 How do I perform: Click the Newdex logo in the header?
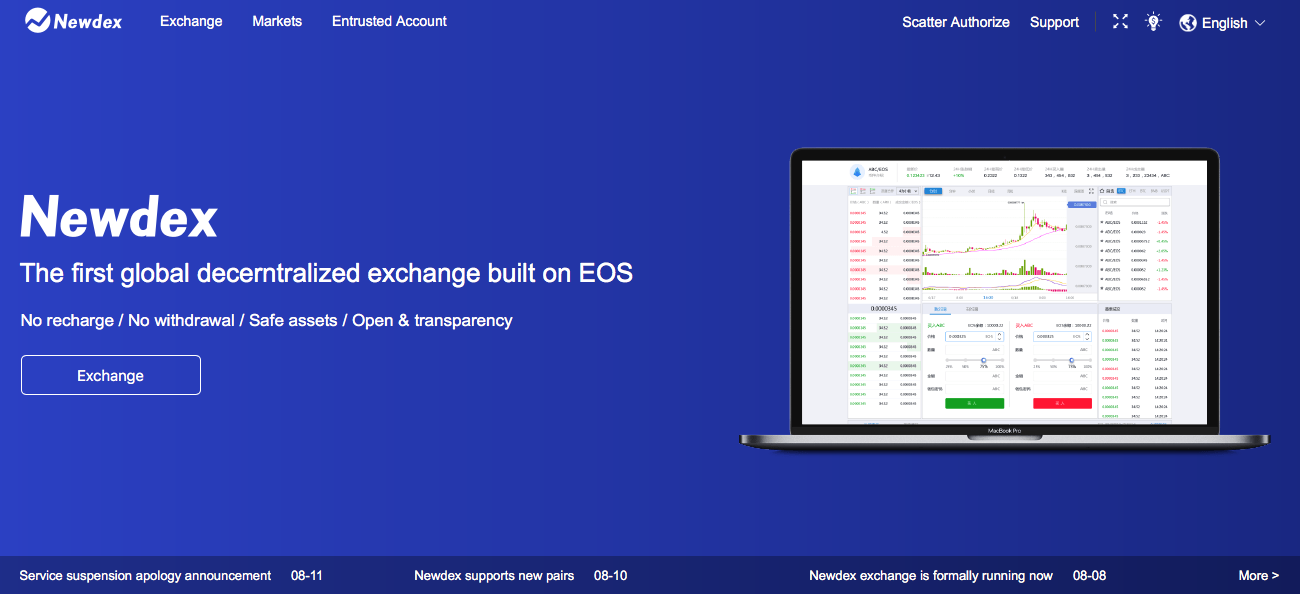coord(73,20)
